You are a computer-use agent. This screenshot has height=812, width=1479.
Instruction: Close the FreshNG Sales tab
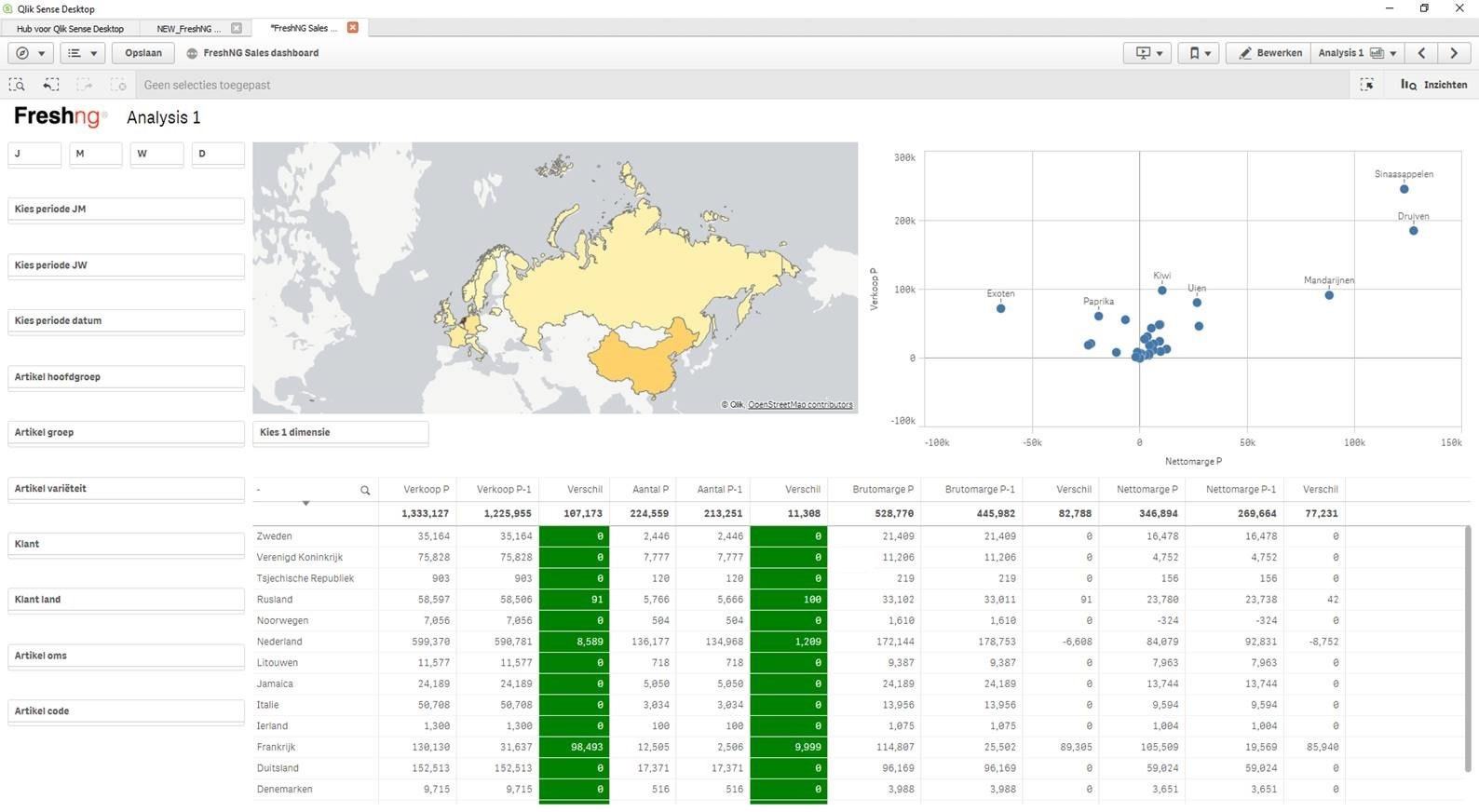[353, 28]
